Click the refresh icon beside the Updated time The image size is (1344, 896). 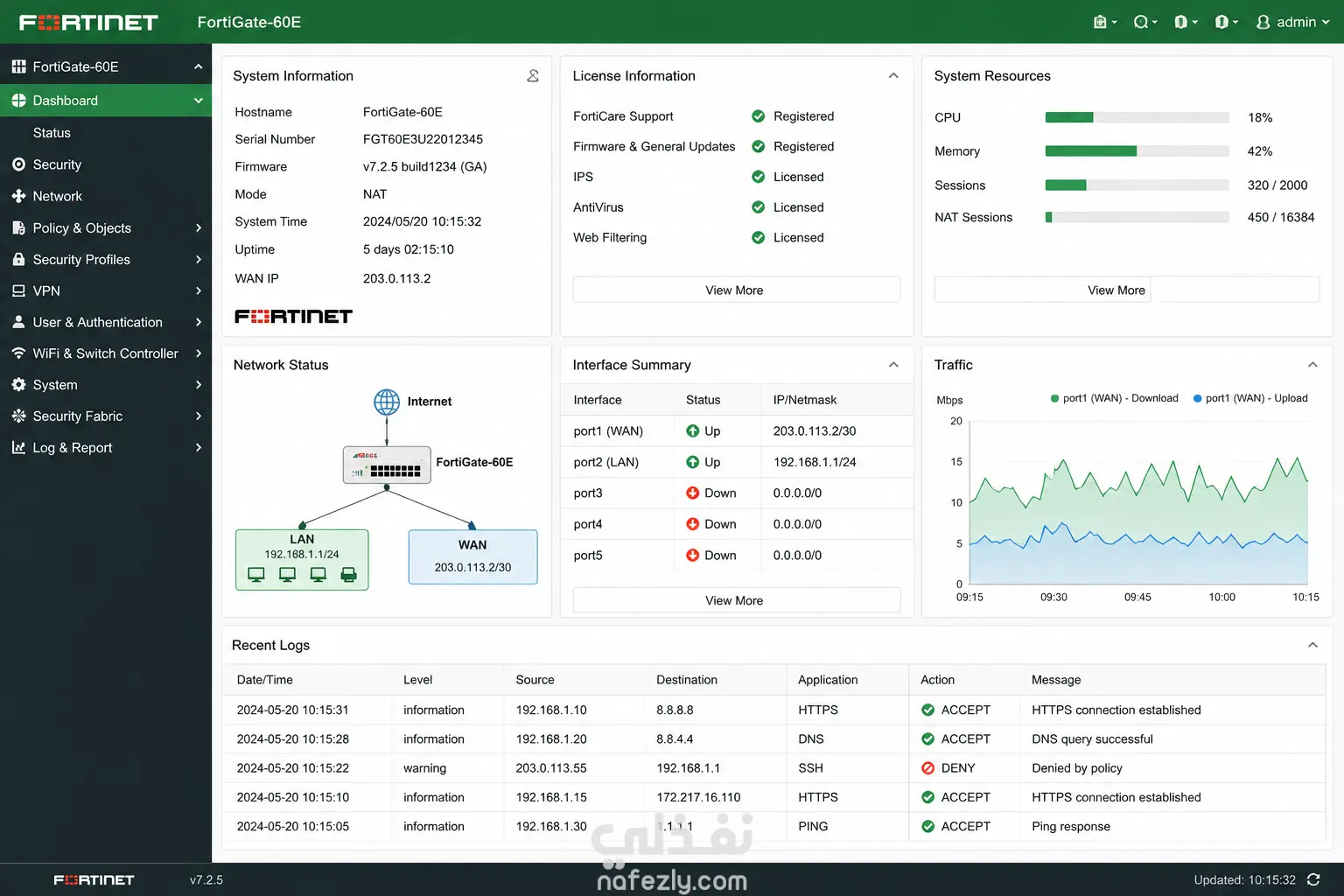(1313, 879)
